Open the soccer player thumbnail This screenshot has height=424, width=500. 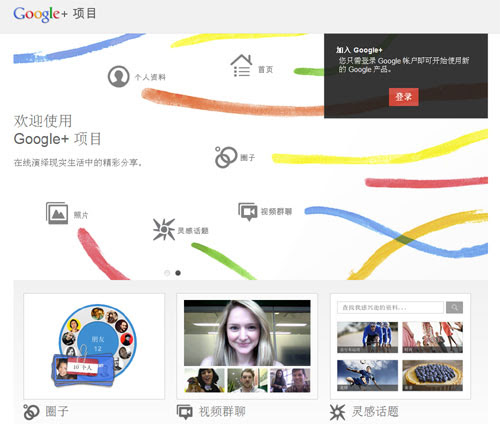[x=367, y=375]
